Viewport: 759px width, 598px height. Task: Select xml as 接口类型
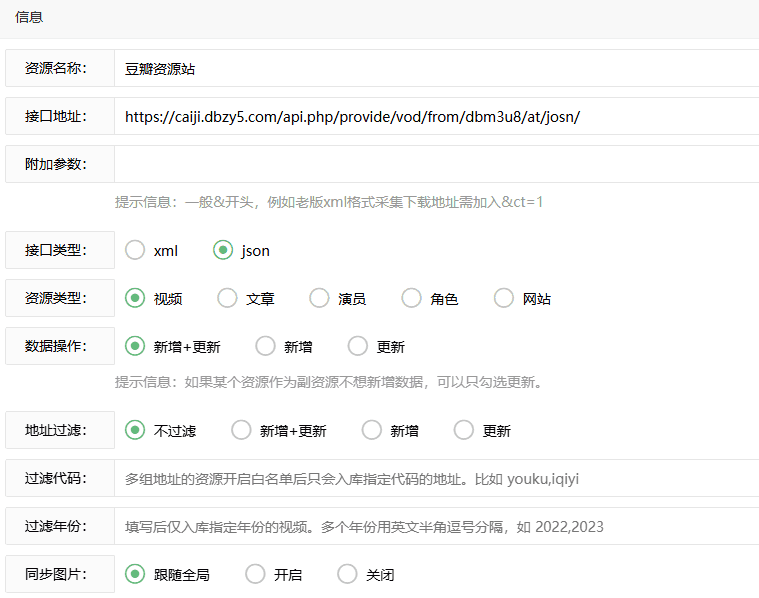pyautogui.click(x=135, y=251)
